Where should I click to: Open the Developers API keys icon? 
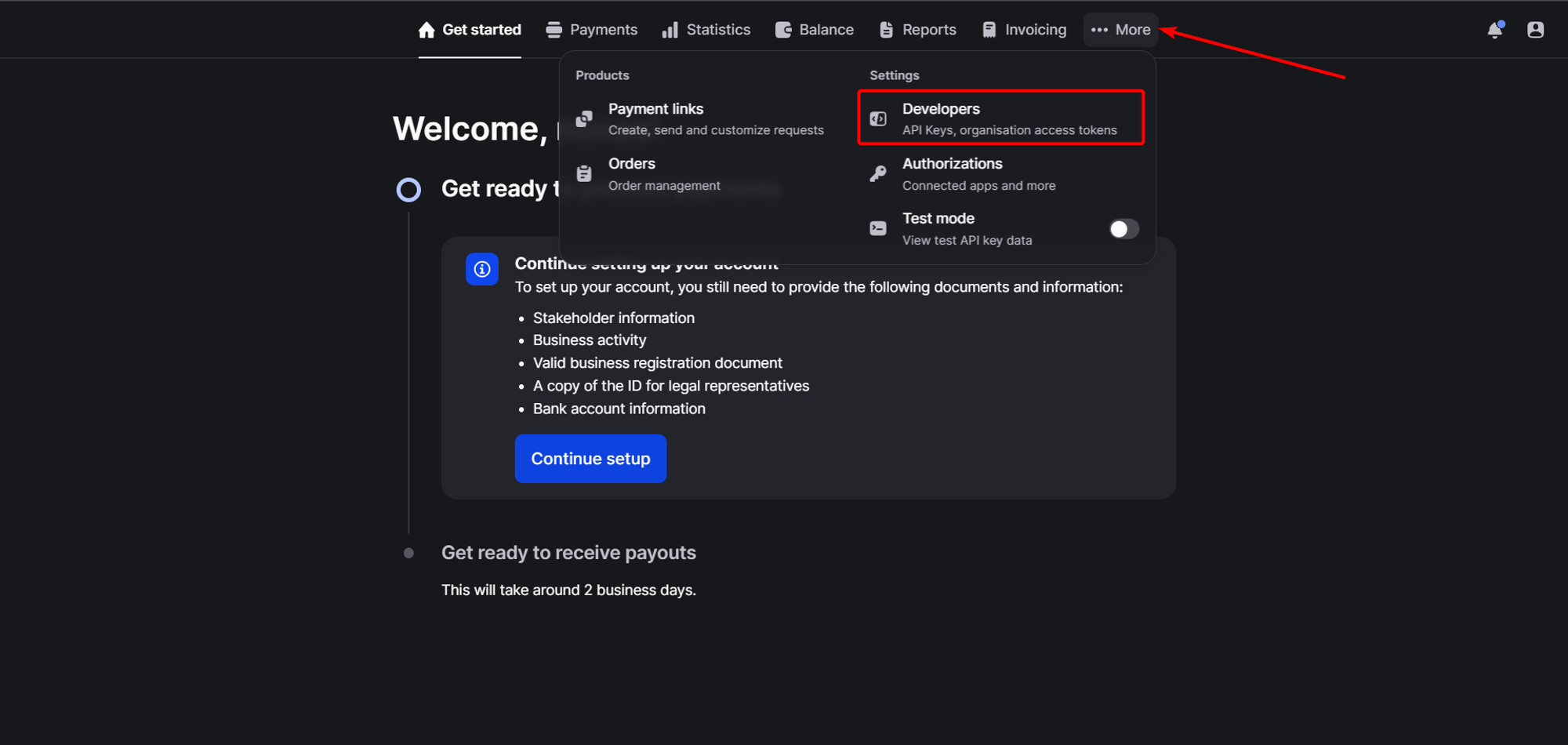pos(877,118)
